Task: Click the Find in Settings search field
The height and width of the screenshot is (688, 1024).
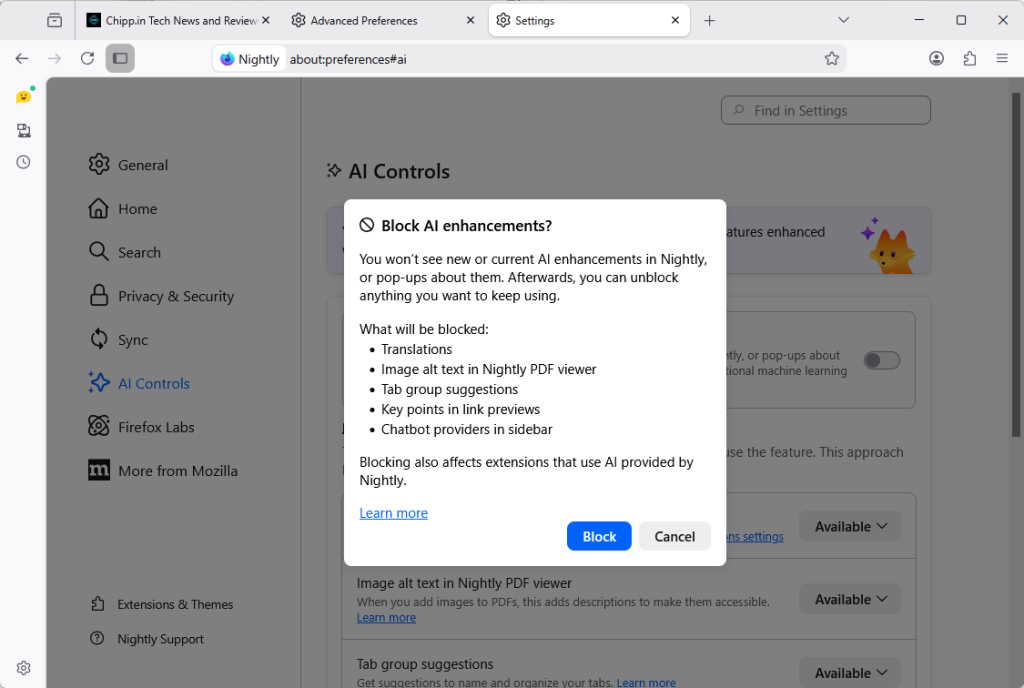Action: pyautogui.click(x=825, y=111)
